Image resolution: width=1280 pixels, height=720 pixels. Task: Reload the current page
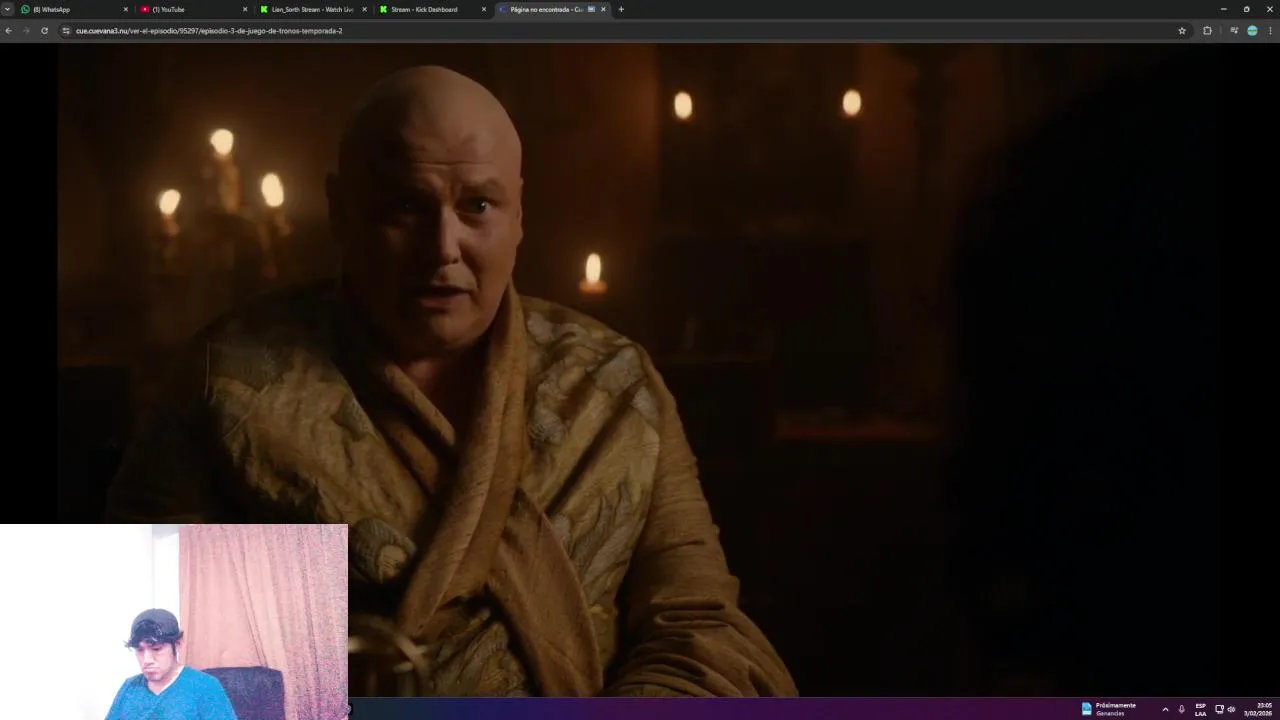tap(44, 31)
